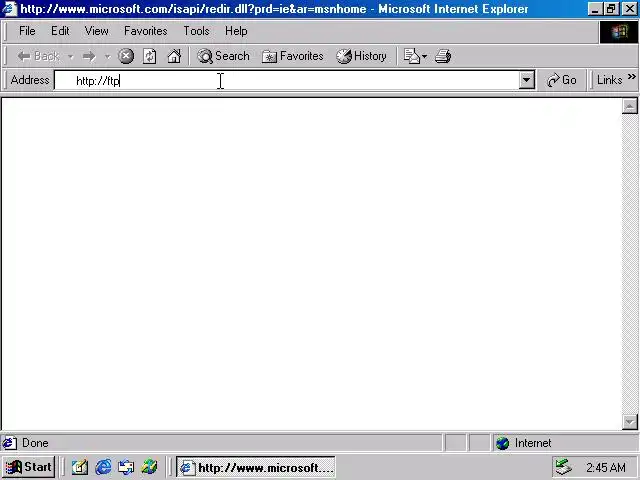Click the network tray icon

coord(564,467)
